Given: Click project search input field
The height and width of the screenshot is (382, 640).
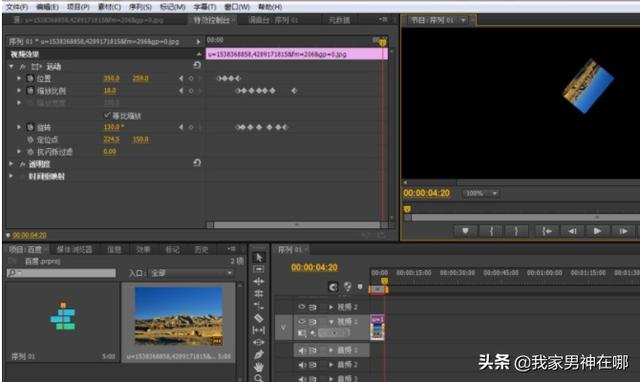Looking at the screenshot, I should click(x=61, y=273).
